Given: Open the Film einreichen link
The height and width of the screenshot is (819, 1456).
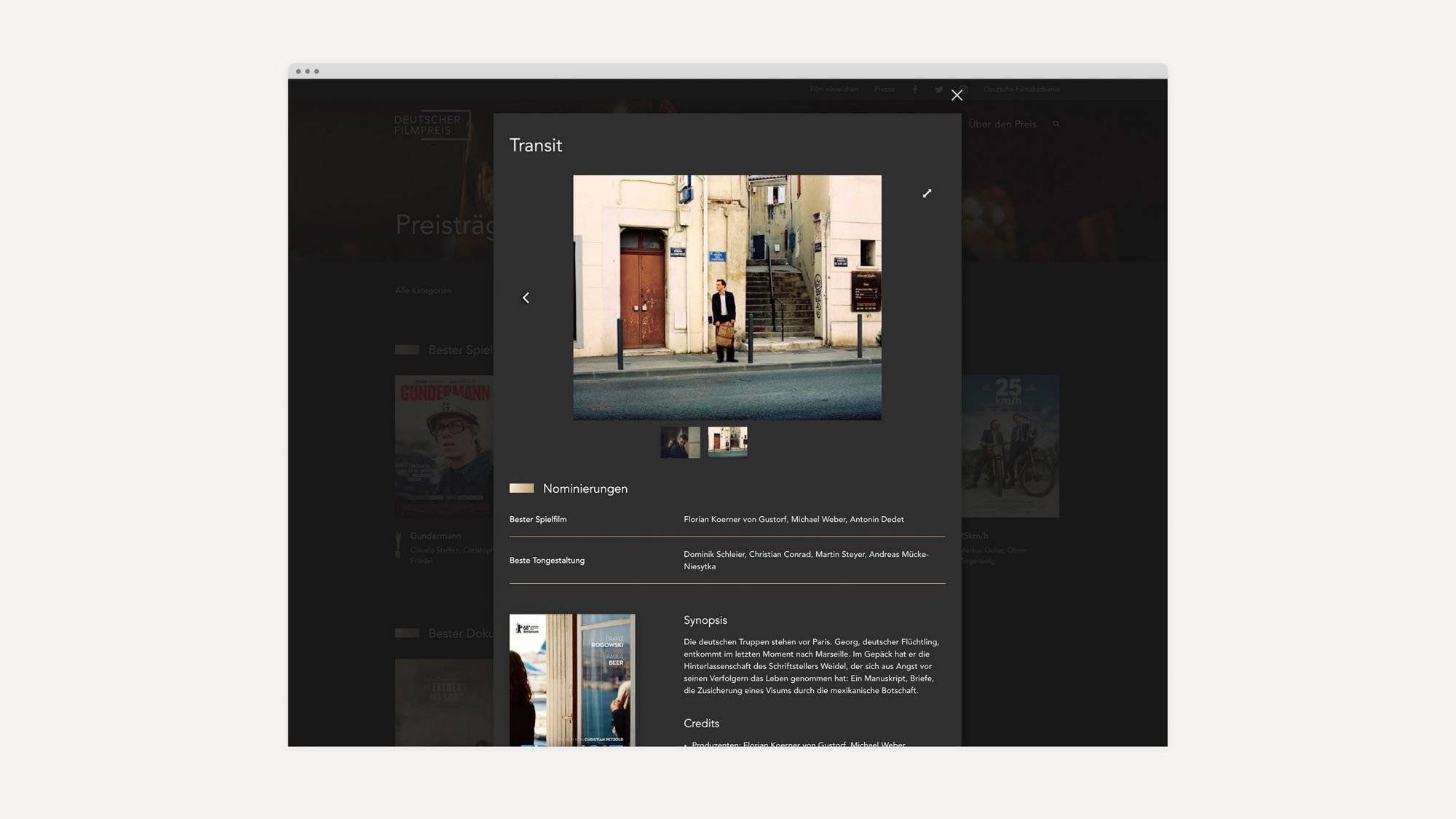Looking at the screenshot, I should pos(834,90).
